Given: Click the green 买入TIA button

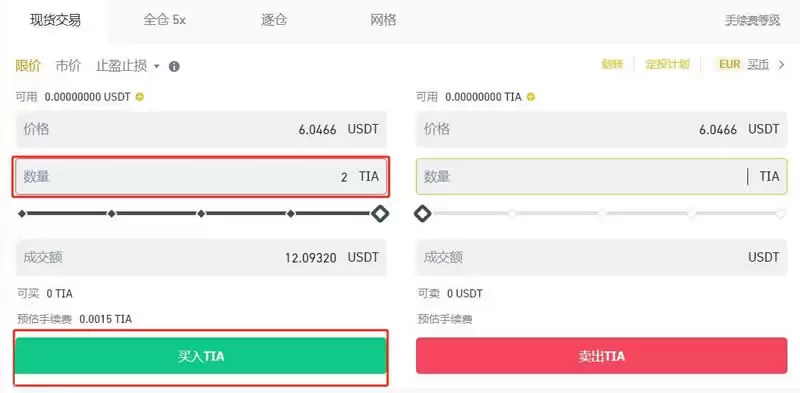Looking at the screenshot, I should coord(201,356).
